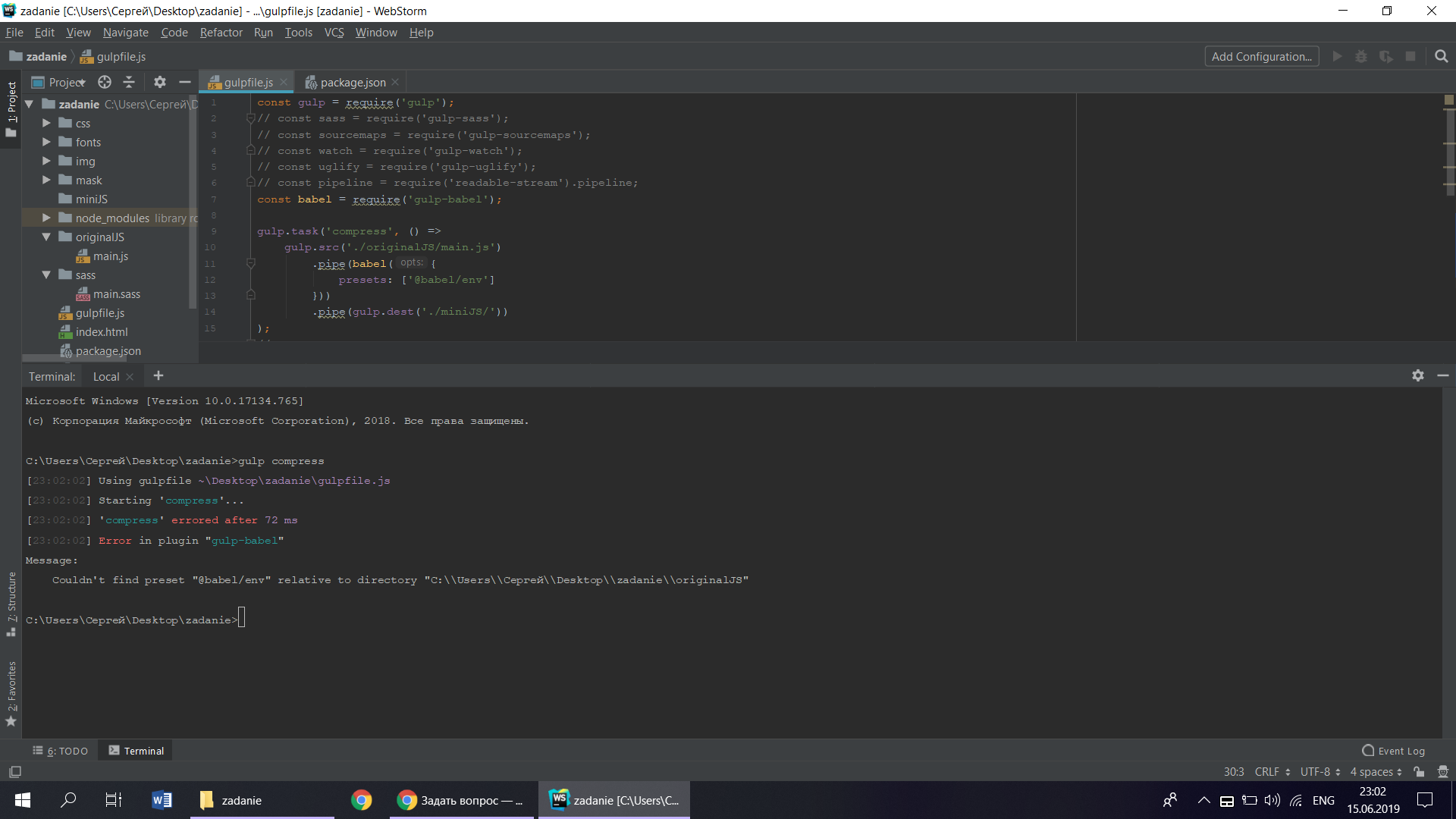1456x819 pixels.
Task: Open the 6: TODO tool window tab
Action: [60, 751]
